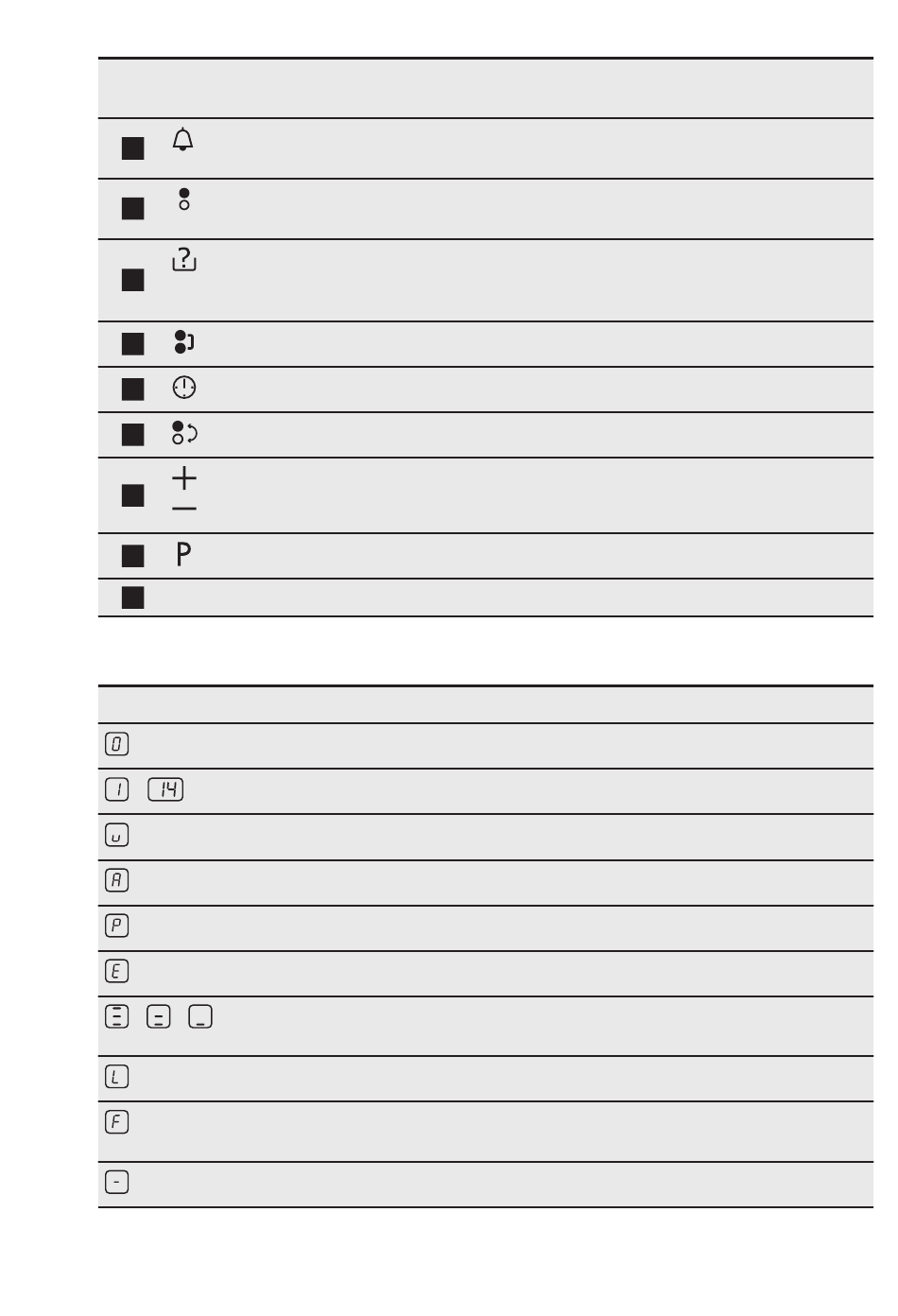Click the display symbol showing 0
Image resolution: width=898 pixels, height=1316 pixels.
(116, 744)
